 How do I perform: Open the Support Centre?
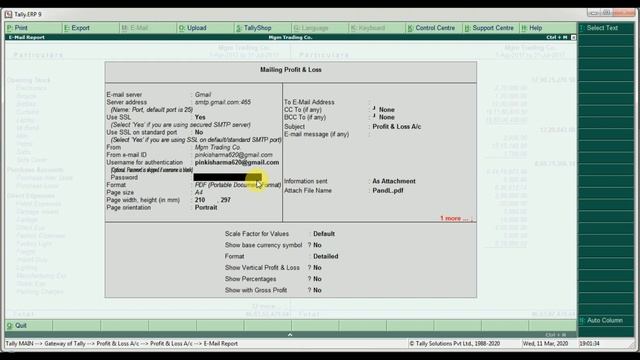489,28
